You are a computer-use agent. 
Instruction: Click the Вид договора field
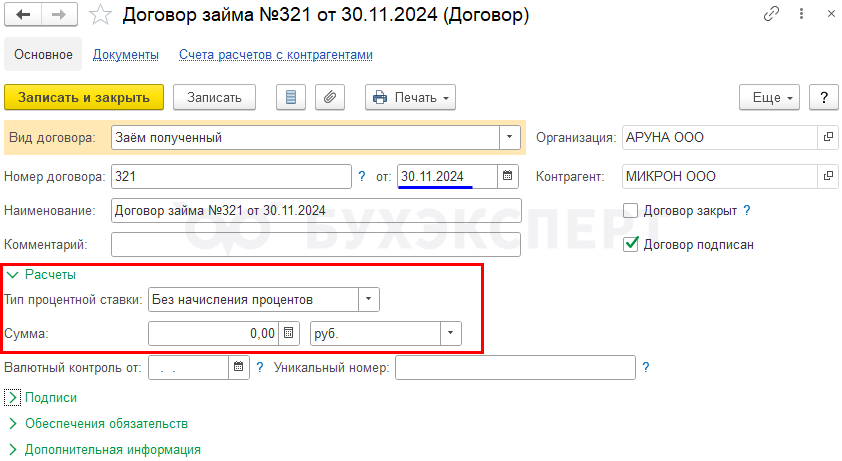[306, 138]
